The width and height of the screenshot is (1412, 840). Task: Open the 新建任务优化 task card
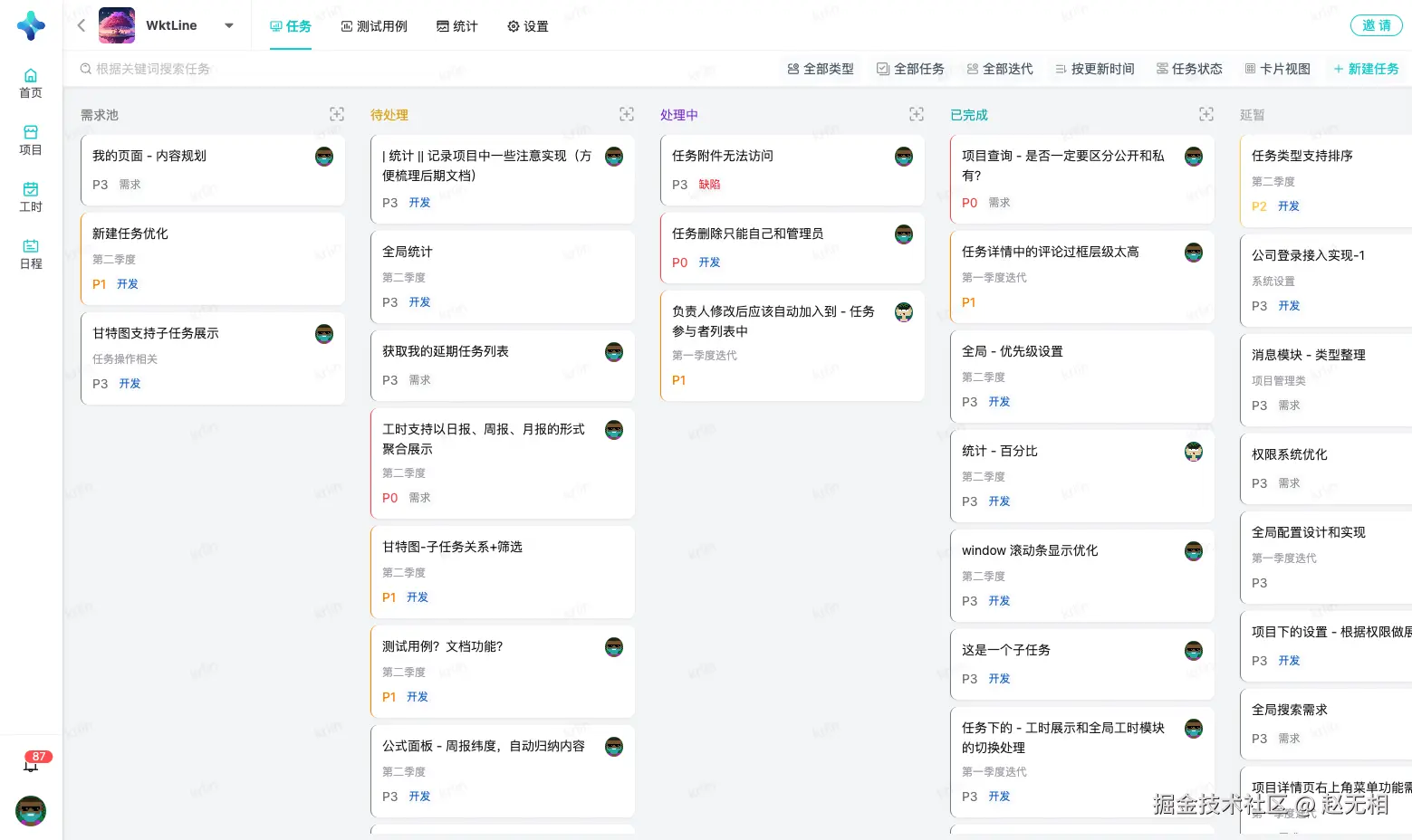[x=213, y=259]
